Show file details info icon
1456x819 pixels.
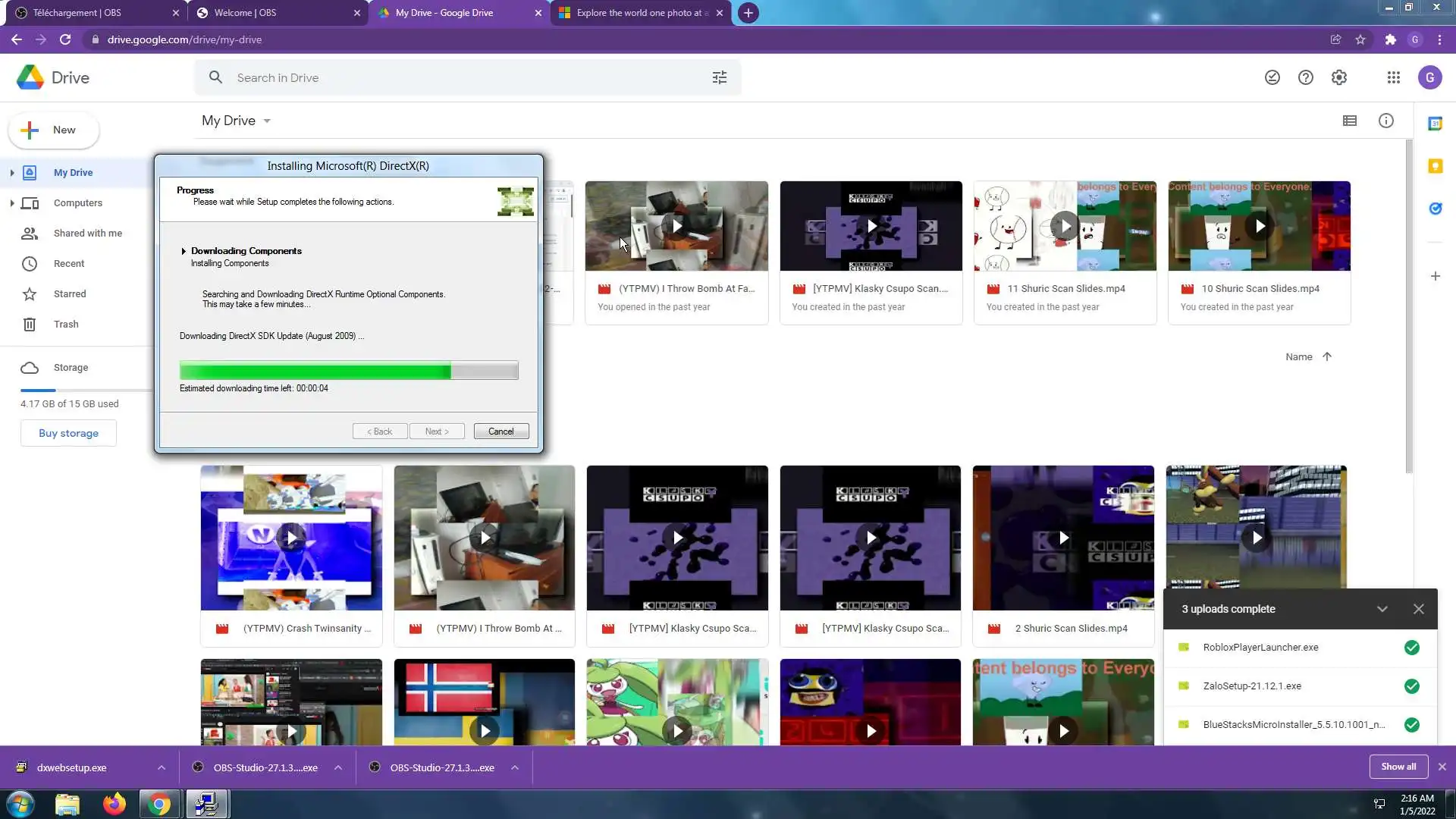pyautogui.click(x=1385, y=121)
